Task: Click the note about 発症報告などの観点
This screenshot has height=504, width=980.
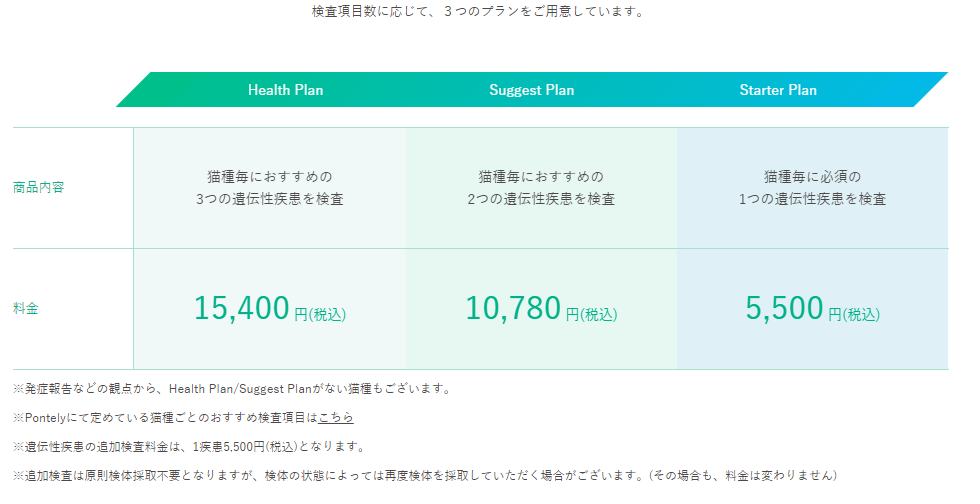Action: coord(231,388)
